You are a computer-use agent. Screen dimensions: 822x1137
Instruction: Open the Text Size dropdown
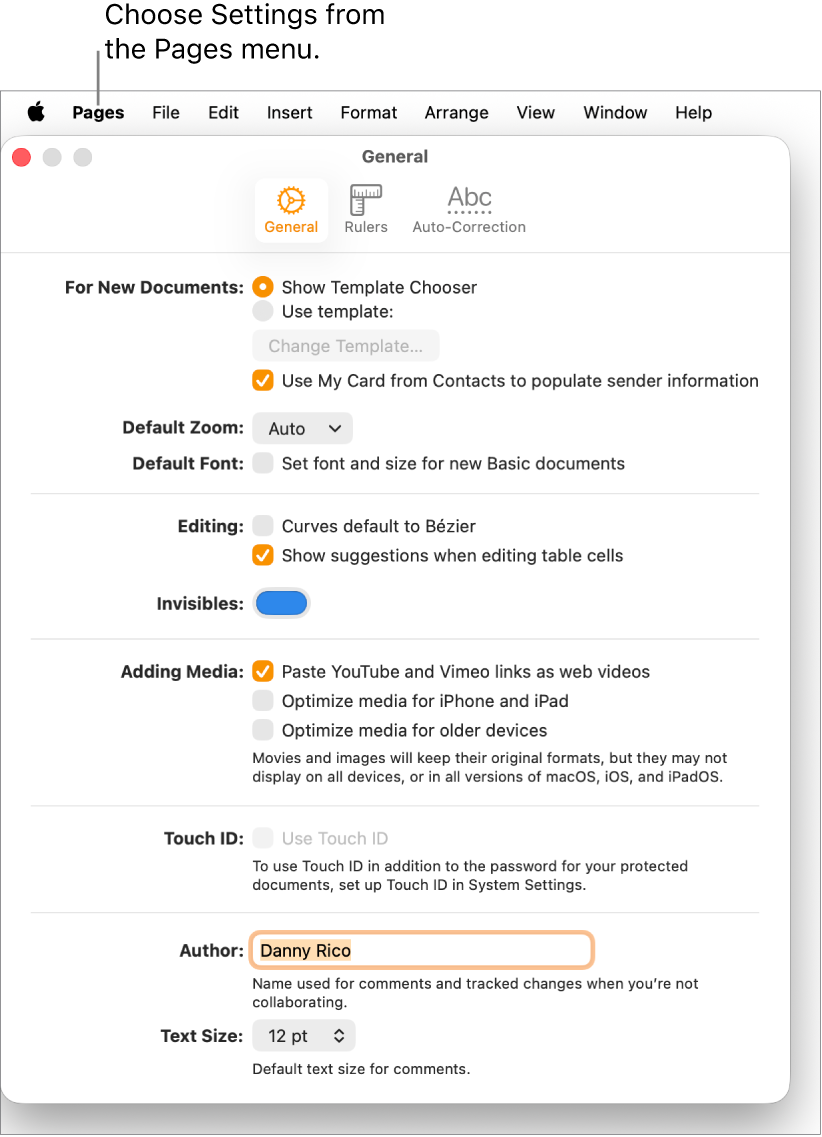point(303,1036)
